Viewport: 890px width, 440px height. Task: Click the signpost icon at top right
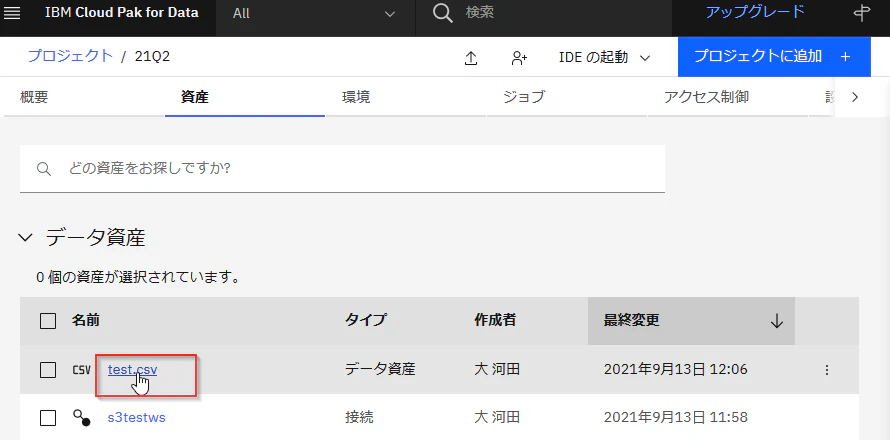(862, 13)
